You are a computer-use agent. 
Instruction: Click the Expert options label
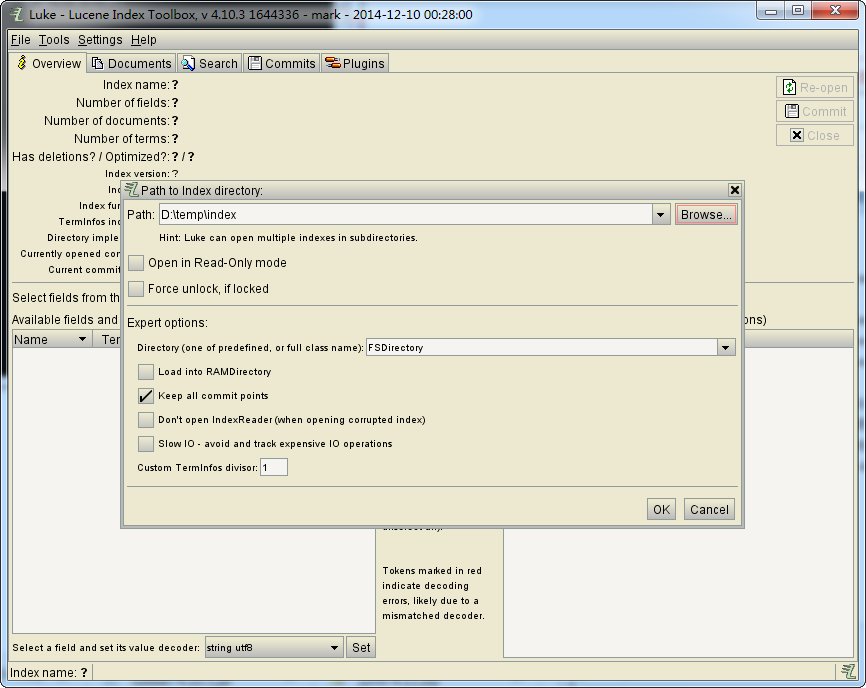(x=167, y=322)
